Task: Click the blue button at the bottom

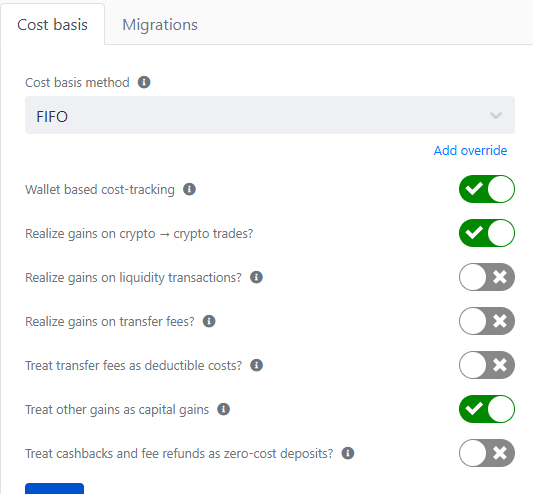Action: tap(54, 488)
